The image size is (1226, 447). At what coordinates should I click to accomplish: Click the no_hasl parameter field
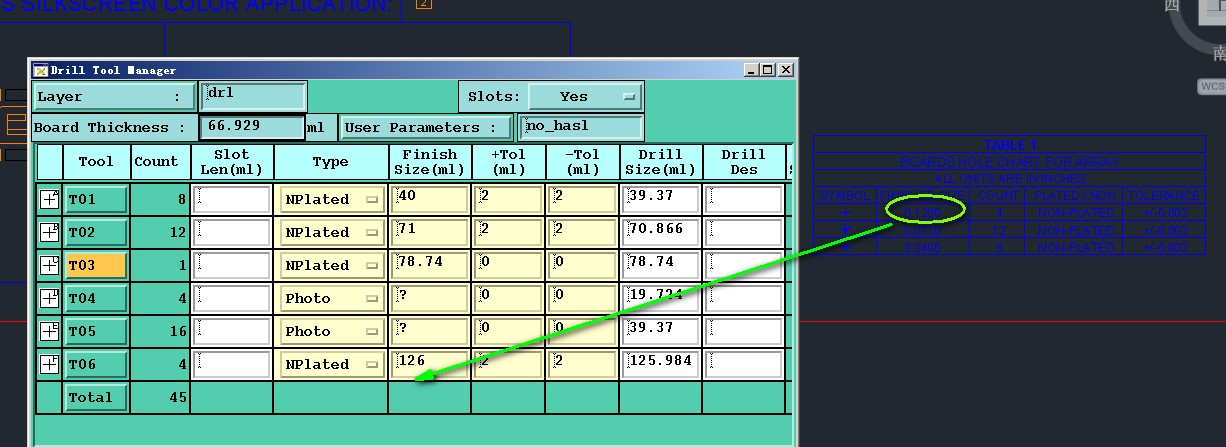tap(581, 127)
